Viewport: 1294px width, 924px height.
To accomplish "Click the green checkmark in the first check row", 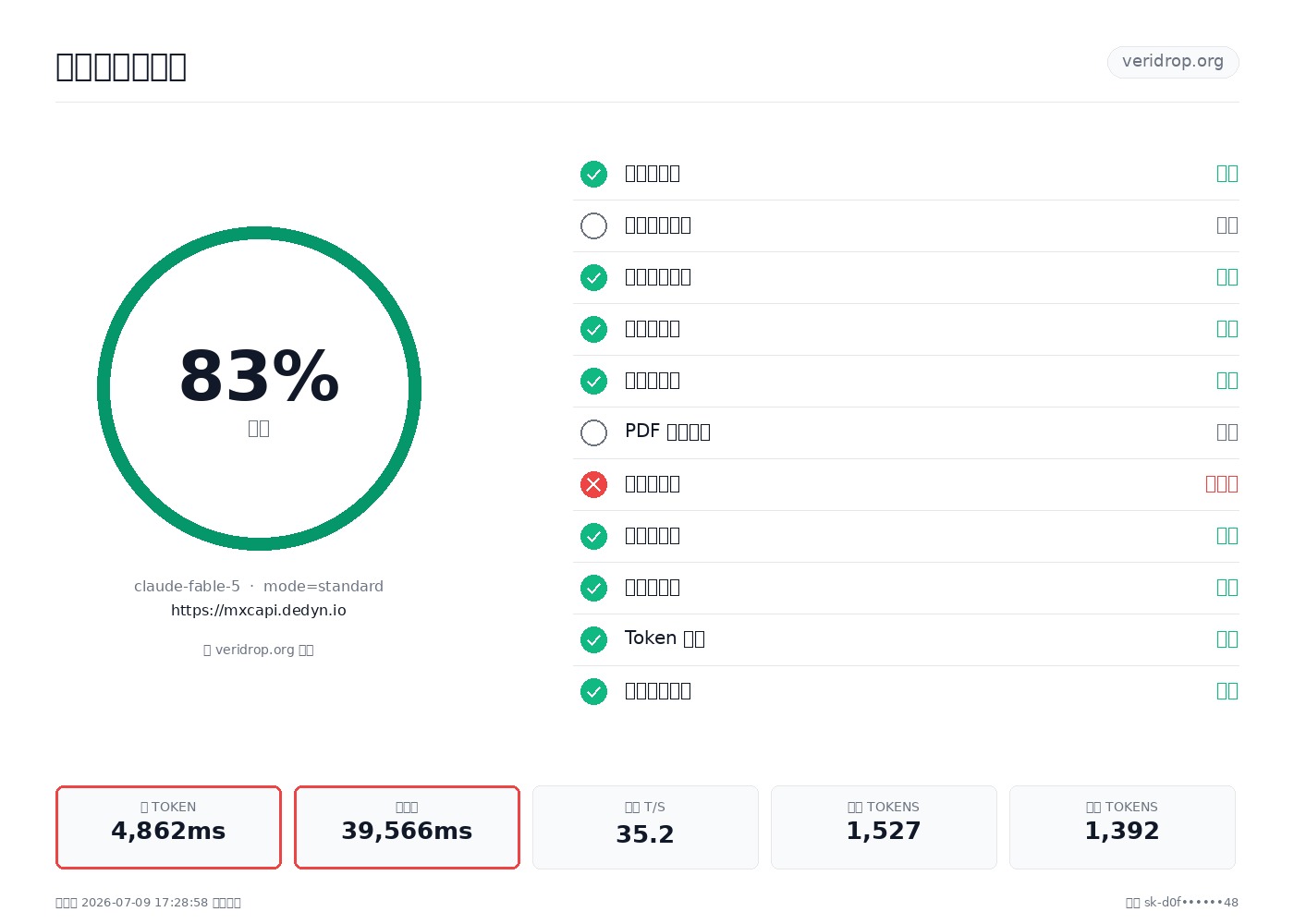I will (x=593, y=174).
